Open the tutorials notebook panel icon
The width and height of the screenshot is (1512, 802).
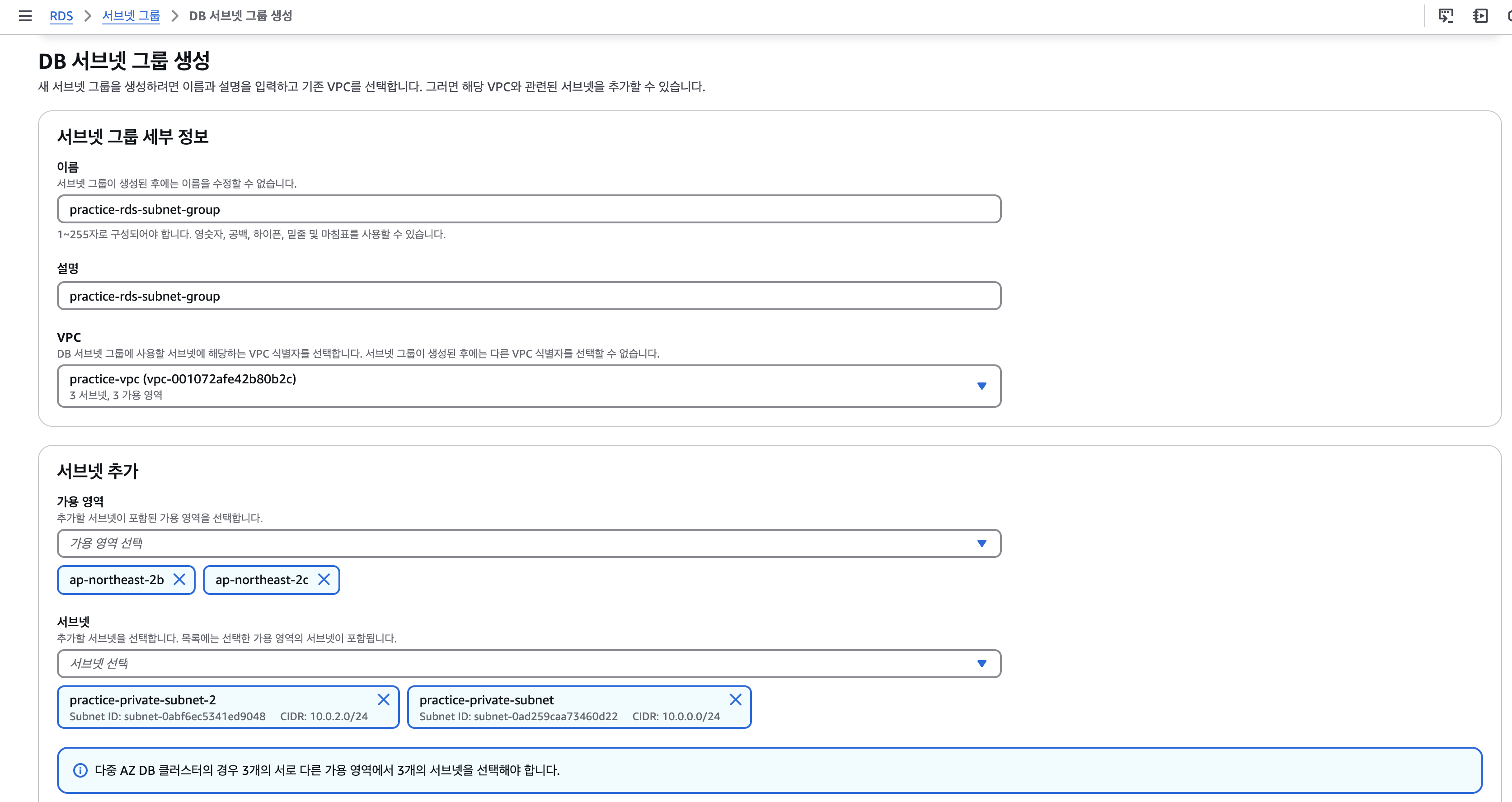(x=1480, y=16)
